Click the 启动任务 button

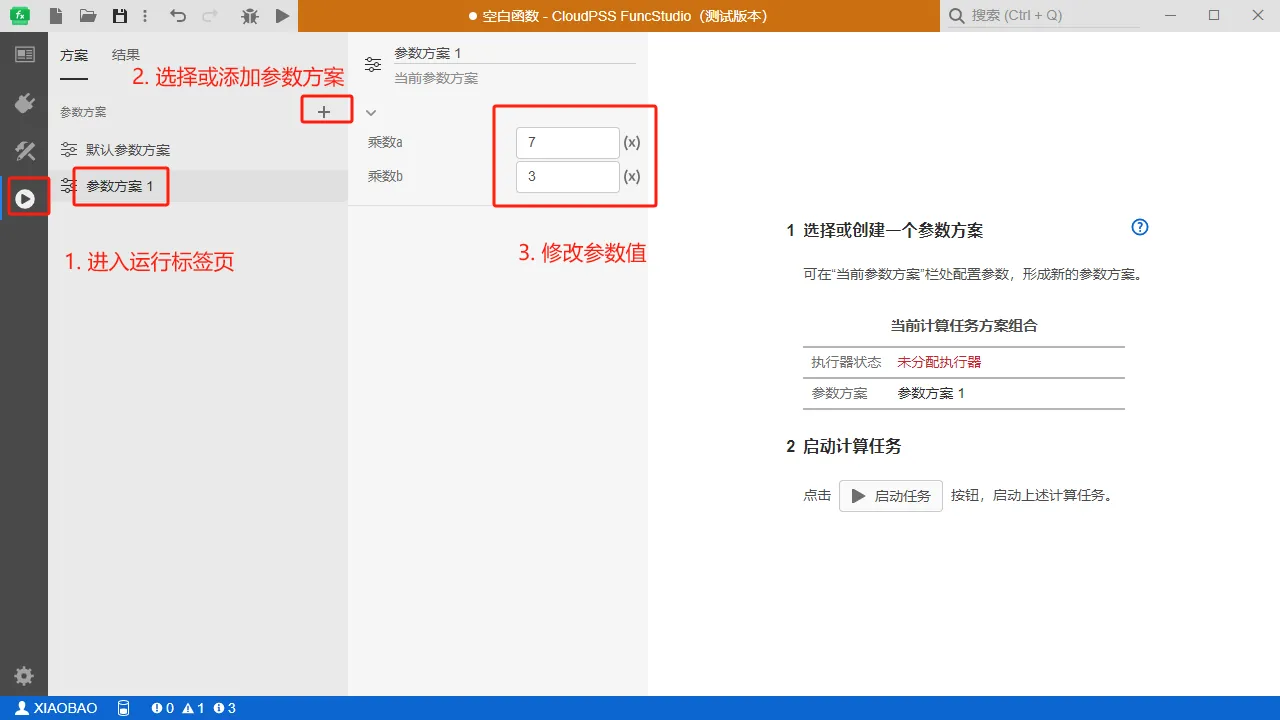pos(890,496)
